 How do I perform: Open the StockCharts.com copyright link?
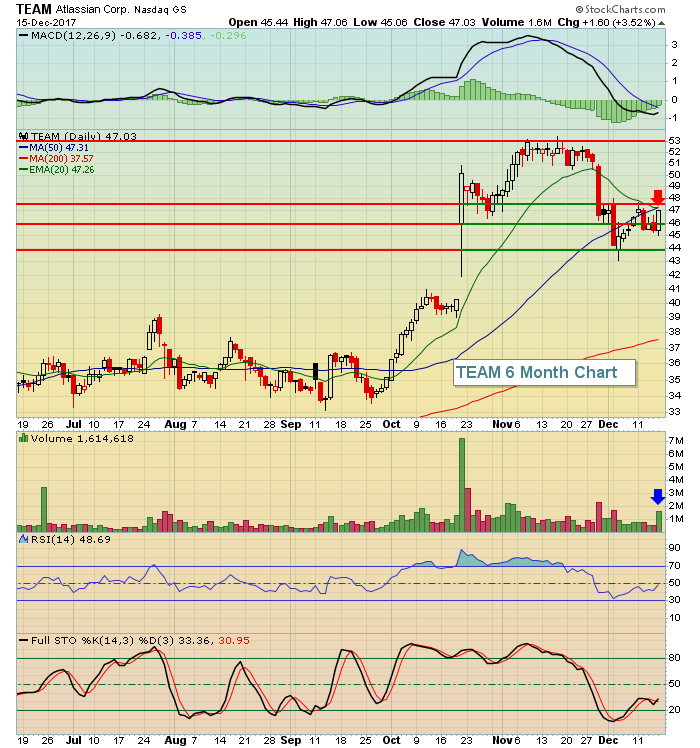620,9
